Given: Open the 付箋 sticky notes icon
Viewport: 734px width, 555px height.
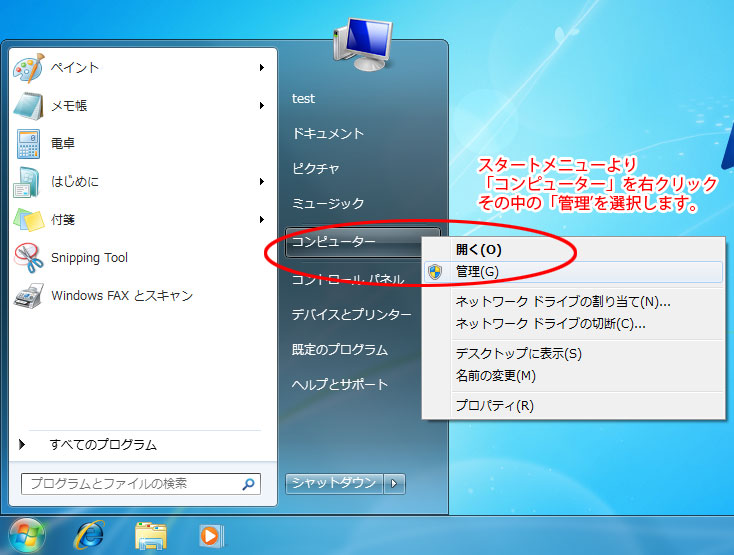Looking at the screenshot, I should click(29, 220).
